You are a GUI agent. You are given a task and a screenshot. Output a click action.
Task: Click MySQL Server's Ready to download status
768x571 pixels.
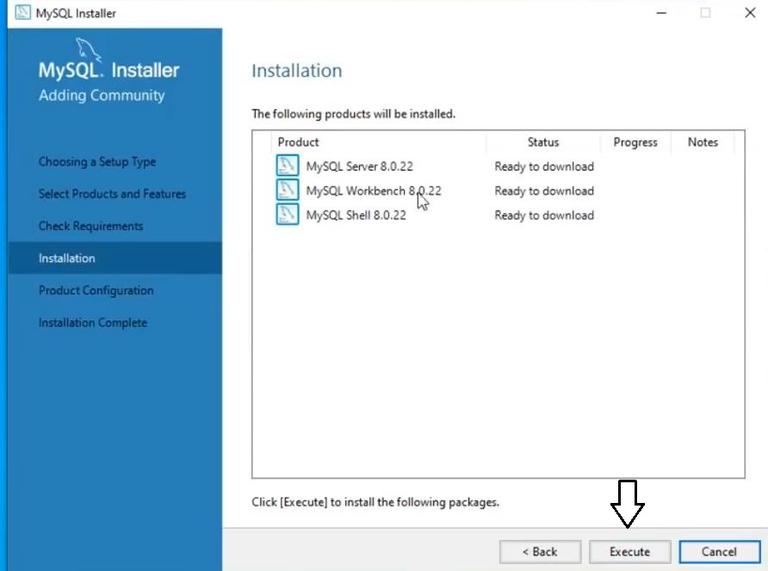pos(544,167)
